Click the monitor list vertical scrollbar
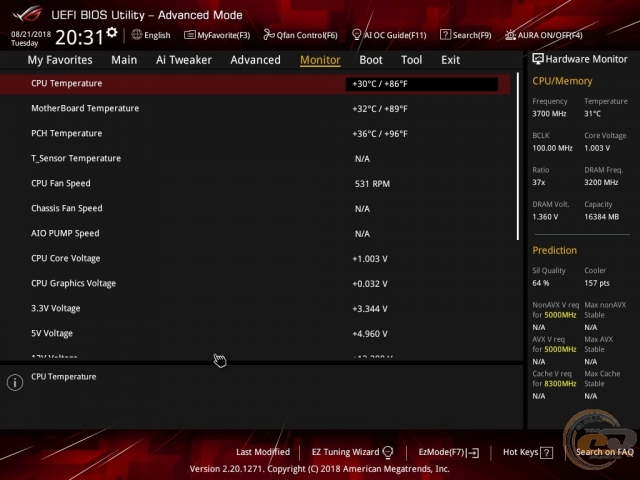 (x=518, y=156)
